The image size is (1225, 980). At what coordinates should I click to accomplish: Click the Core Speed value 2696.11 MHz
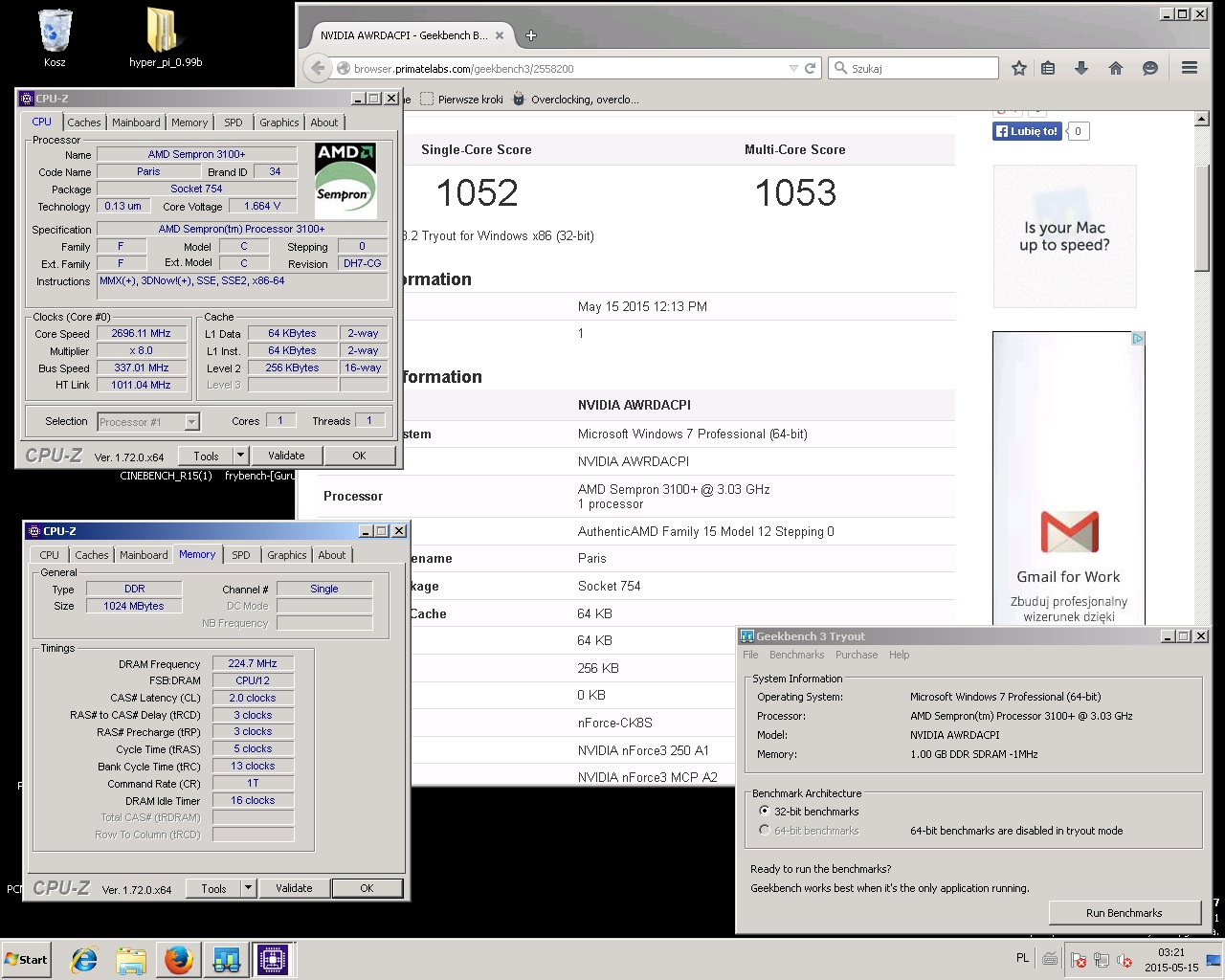point(141,333)
